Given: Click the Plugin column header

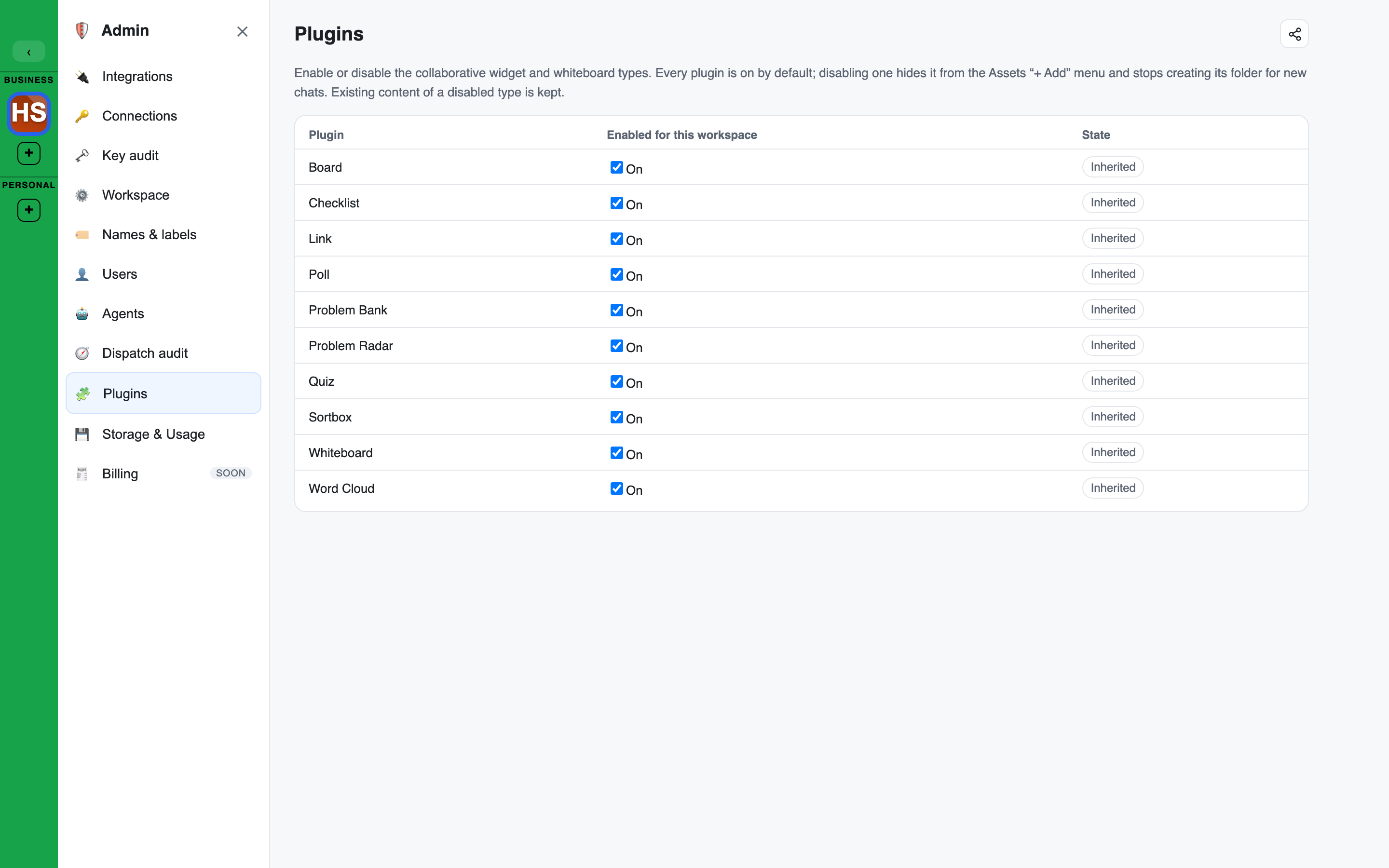Looking at the screenshot, I should (x=326, y=135).
